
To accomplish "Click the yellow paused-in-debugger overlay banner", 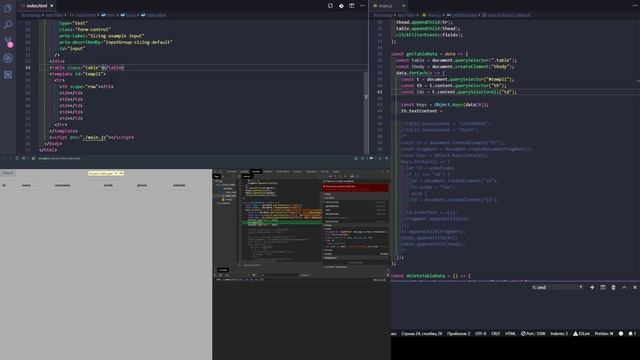I will point(106,173).
